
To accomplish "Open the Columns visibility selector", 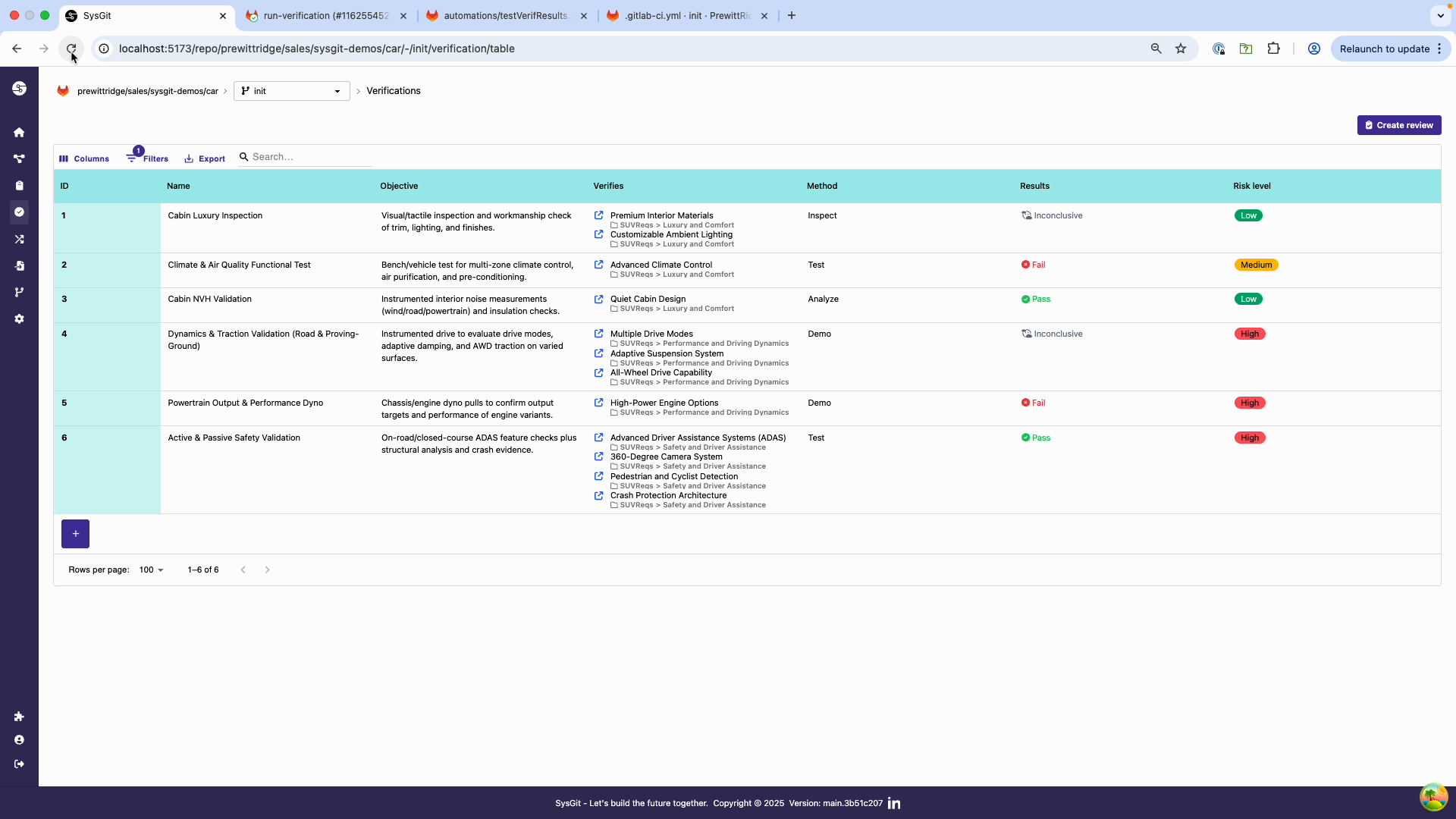I will (83, 158).
